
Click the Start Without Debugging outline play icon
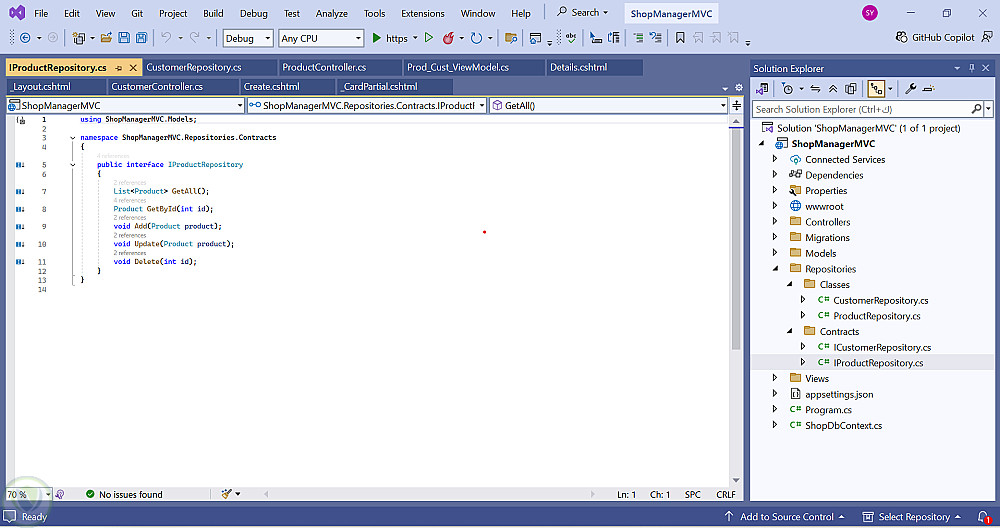429,38
